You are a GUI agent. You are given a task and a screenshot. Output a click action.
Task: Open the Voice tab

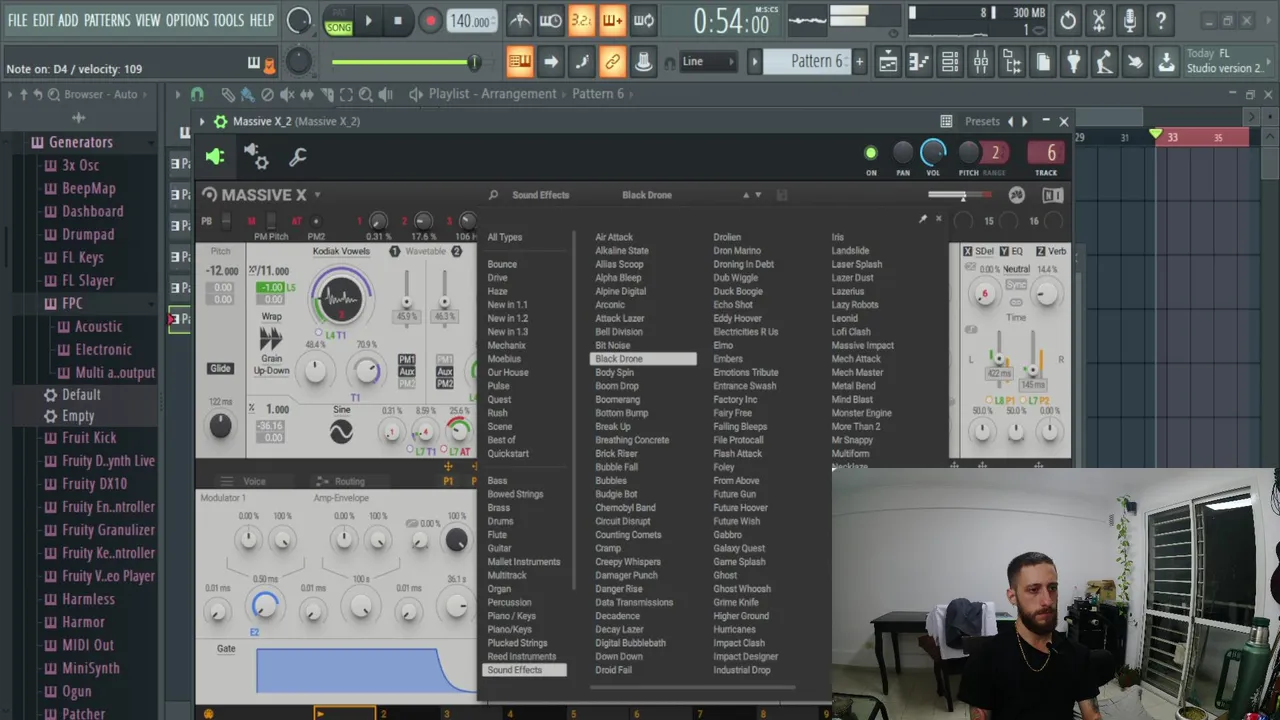[254, 481]
